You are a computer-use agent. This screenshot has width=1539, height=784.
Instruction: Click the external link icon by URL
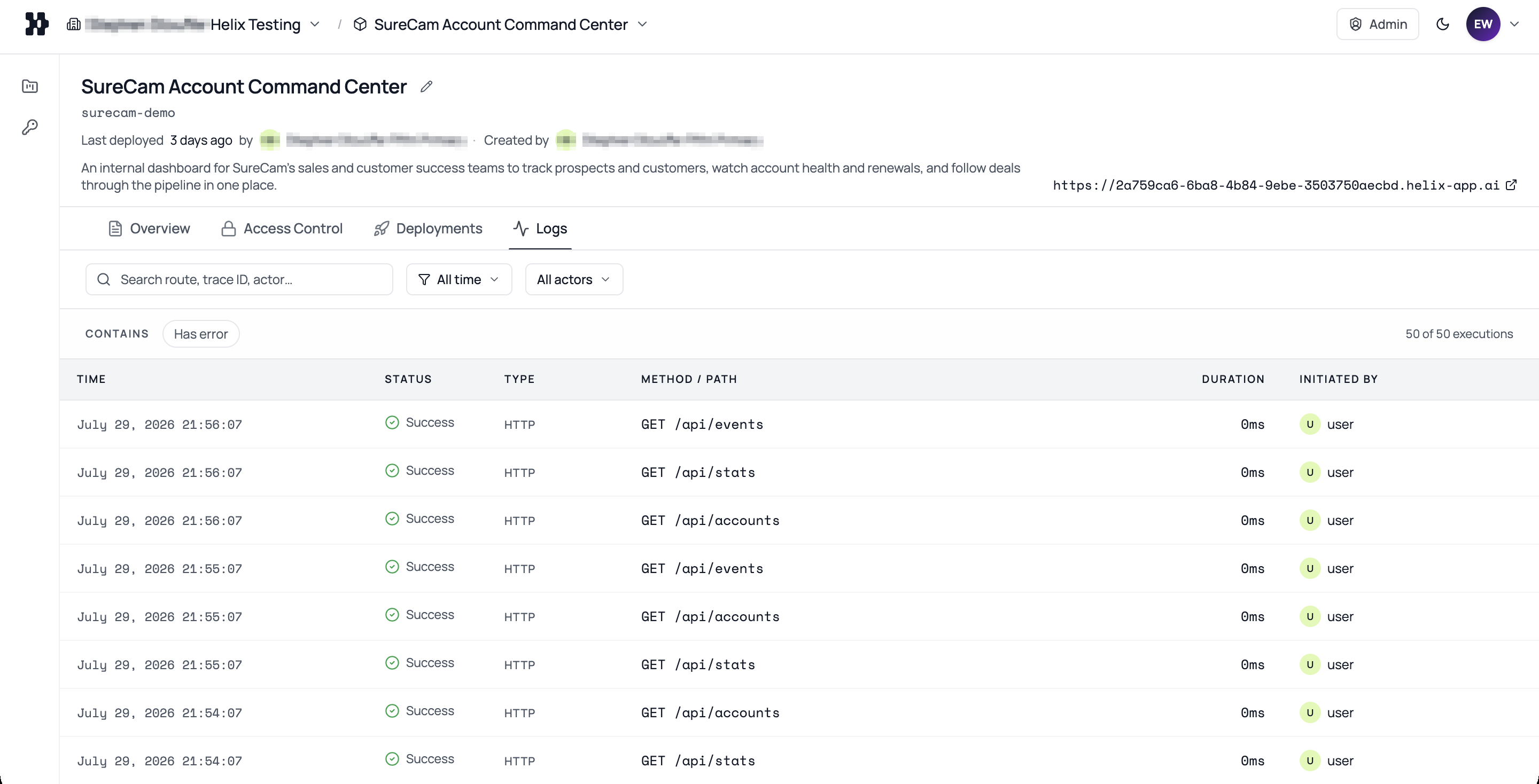(1511, 185)
